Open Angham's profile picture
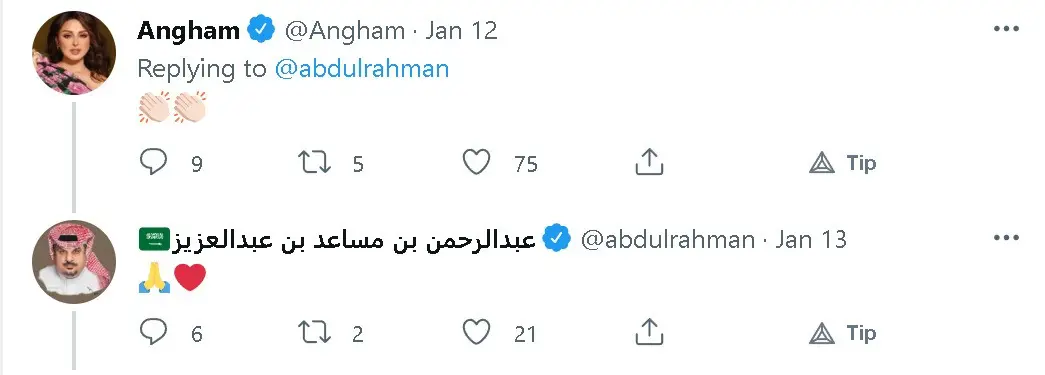The height and width of the screenshot is (375, 1045). (x=74, y=53)
